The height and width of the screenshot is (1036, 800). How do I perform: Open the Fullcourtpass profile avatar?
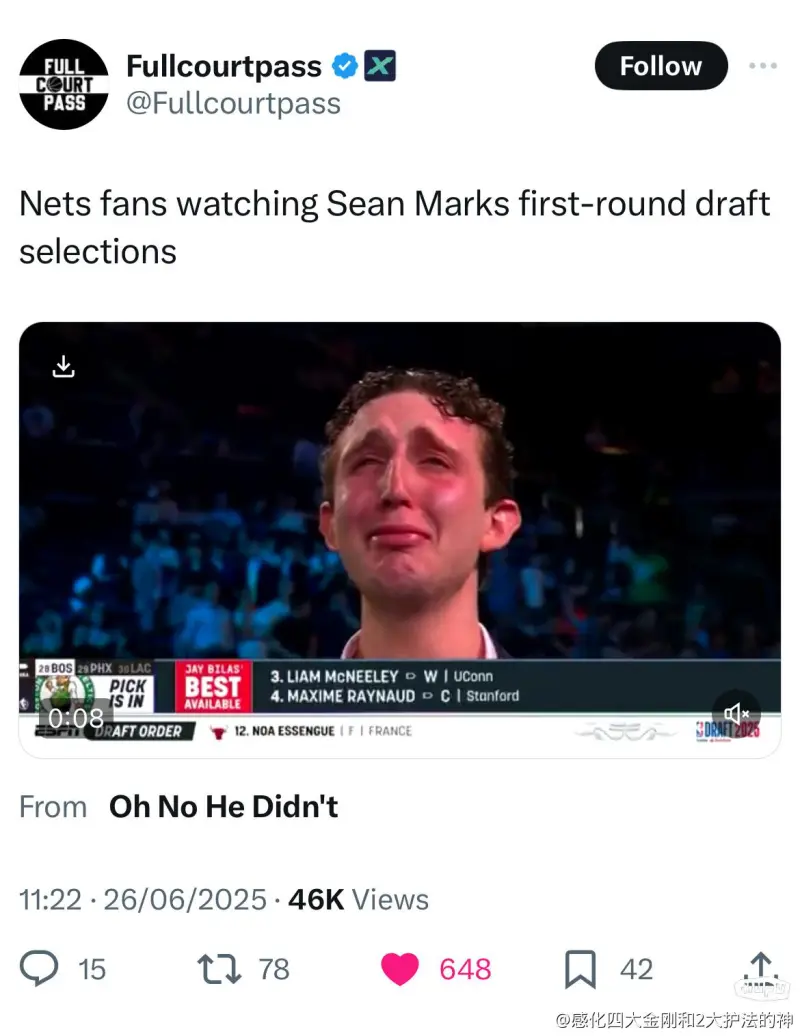(64, 84)
